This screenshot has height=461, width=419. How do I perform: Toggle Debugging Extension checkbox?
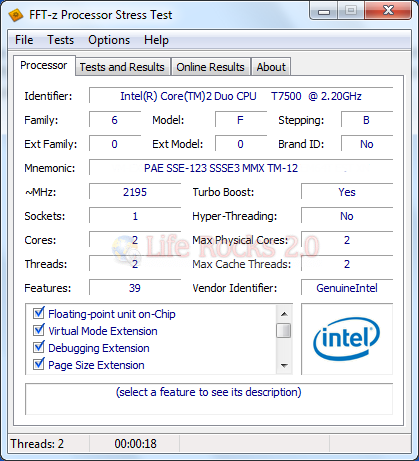(x=39, y=347)
